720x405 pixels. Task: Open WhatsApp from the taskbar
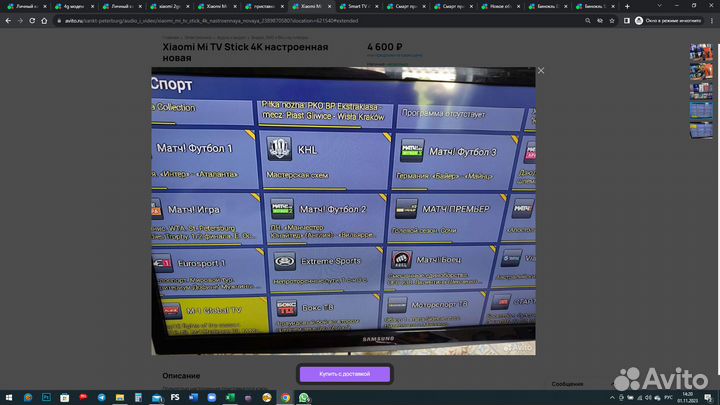[304, 397]
